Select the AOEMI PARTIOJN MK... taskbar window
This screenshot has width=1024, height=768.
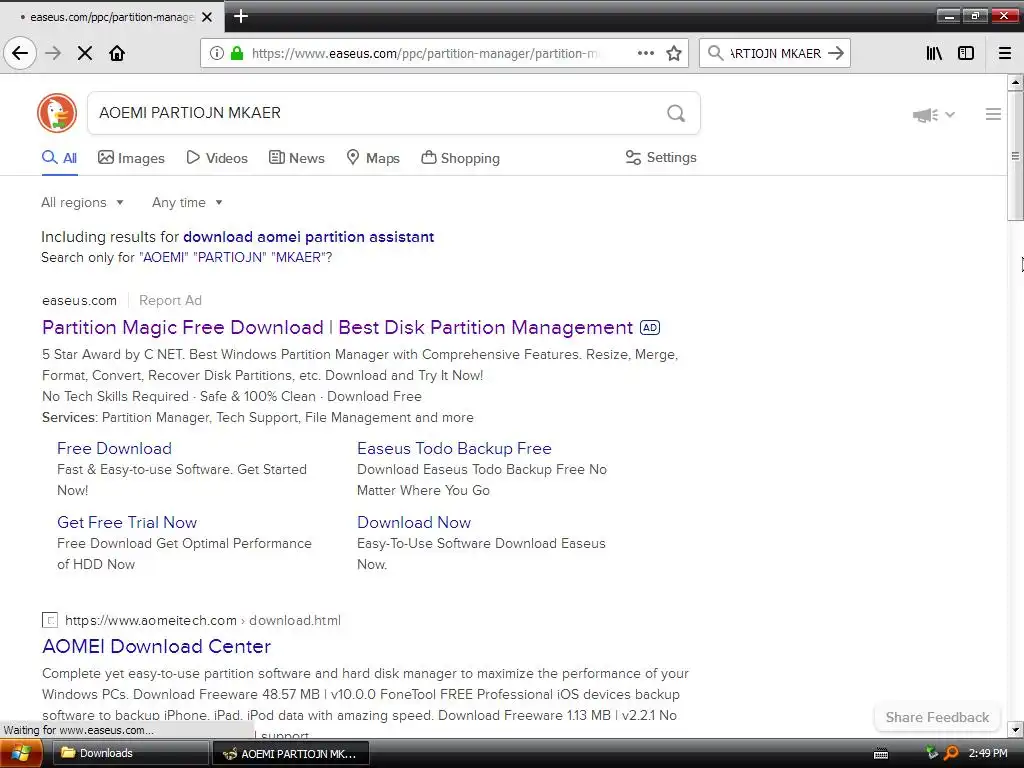coord(291,754)
